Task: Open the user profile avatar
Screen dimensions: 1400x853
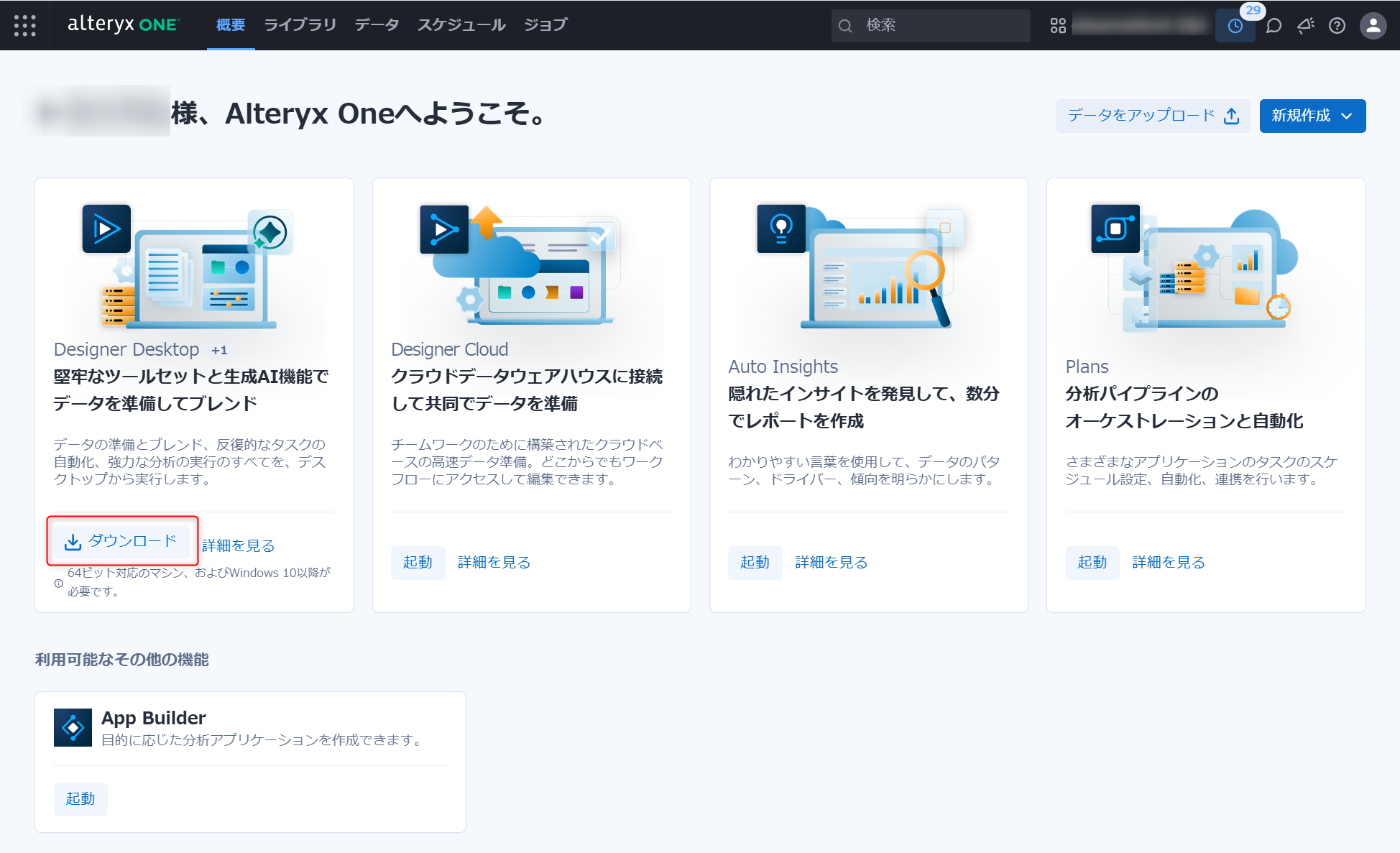Action: click(x=1373, y=26)
